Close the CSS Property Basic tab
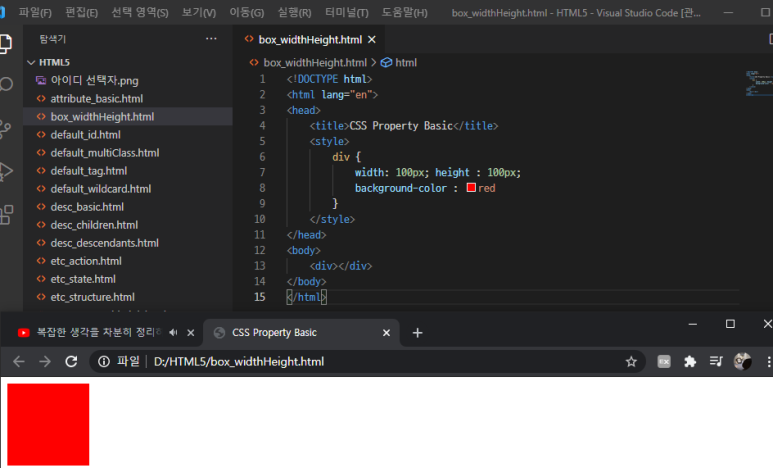Viewport: 773px width, 468px height. click(386, 333)
